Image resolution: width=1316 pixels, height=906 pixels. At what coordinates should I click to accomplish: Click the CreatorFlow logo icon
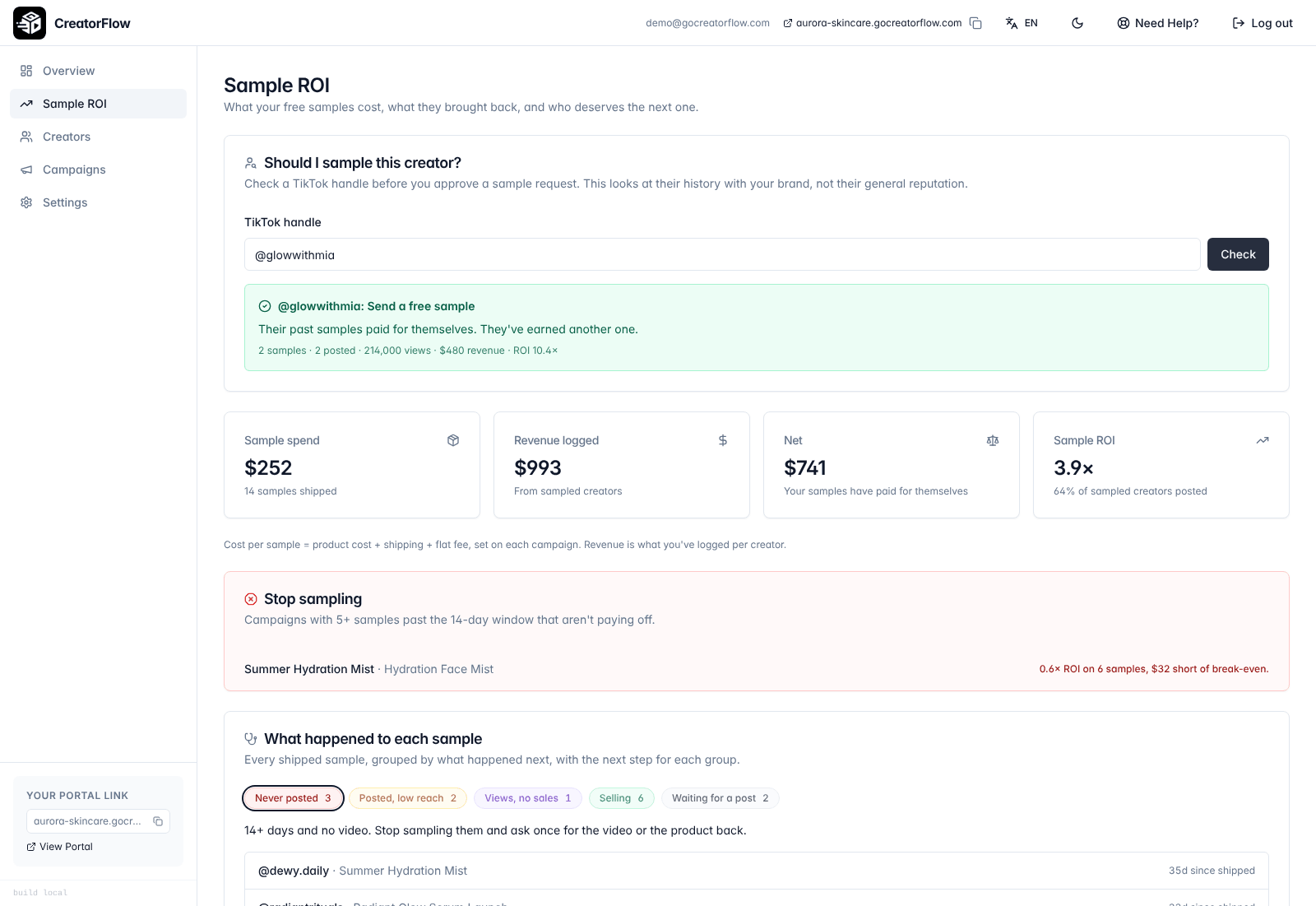(30, 23)
